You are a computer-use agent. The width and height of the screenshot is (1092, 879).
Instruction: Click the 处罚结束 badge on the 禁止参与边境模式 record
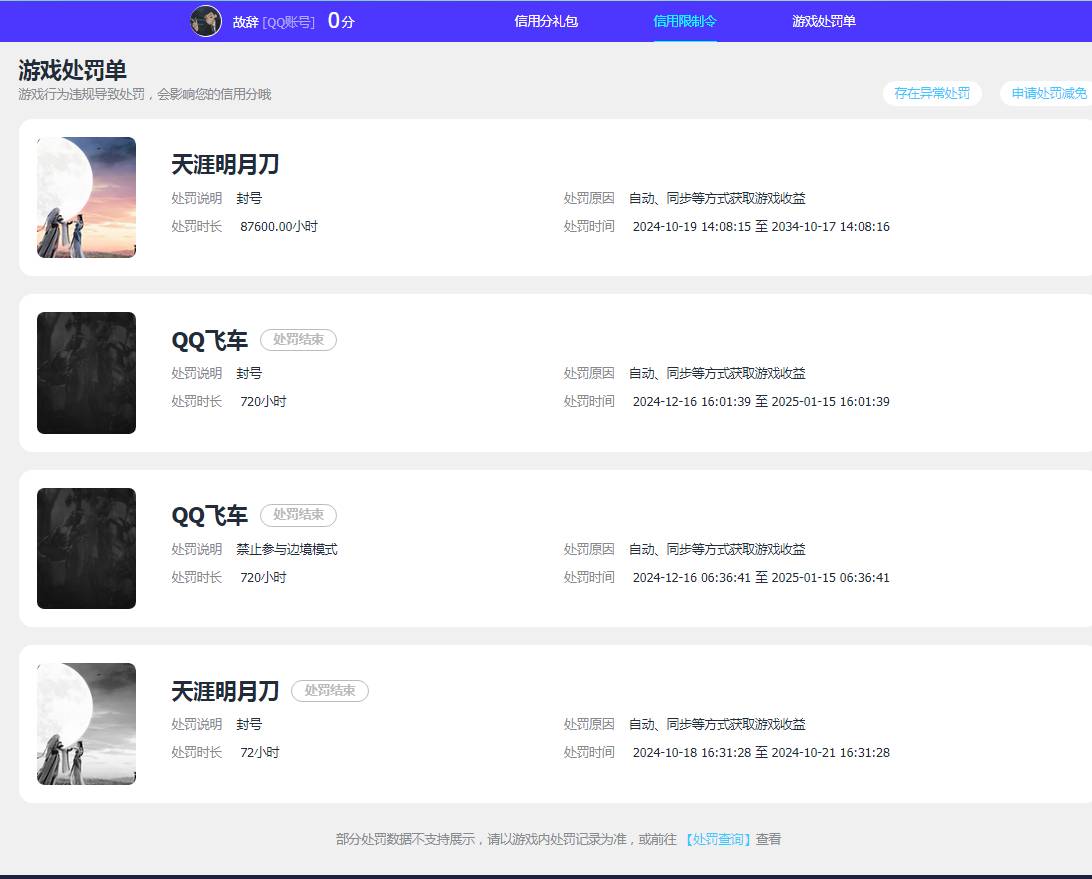[x=298, y=515]
